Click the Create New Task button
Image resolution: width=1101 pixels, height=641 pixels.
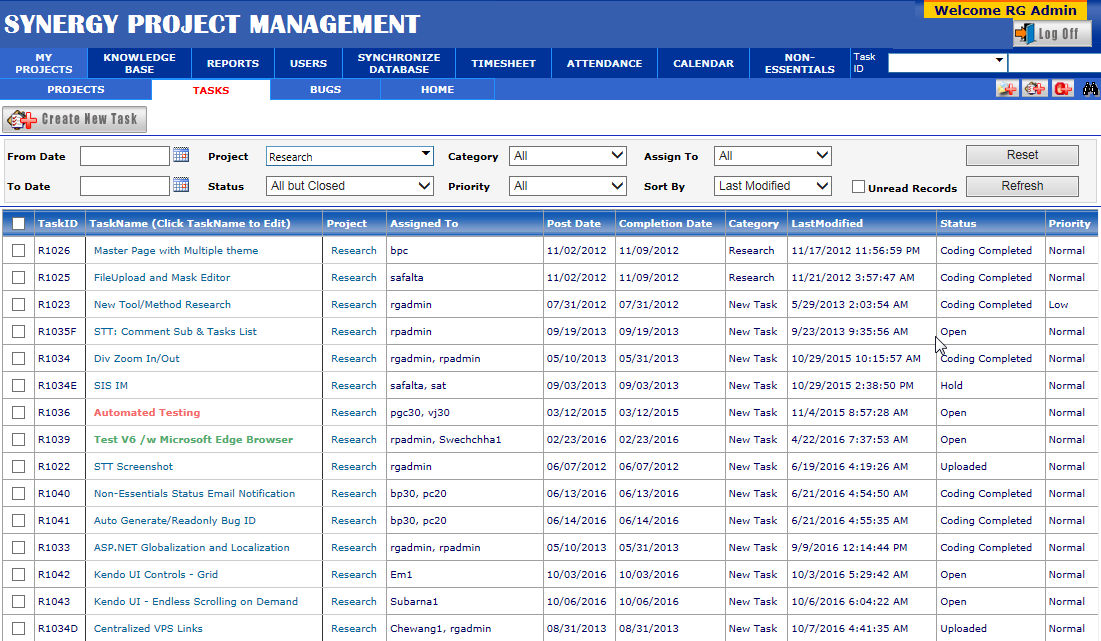tap(74, 119)
